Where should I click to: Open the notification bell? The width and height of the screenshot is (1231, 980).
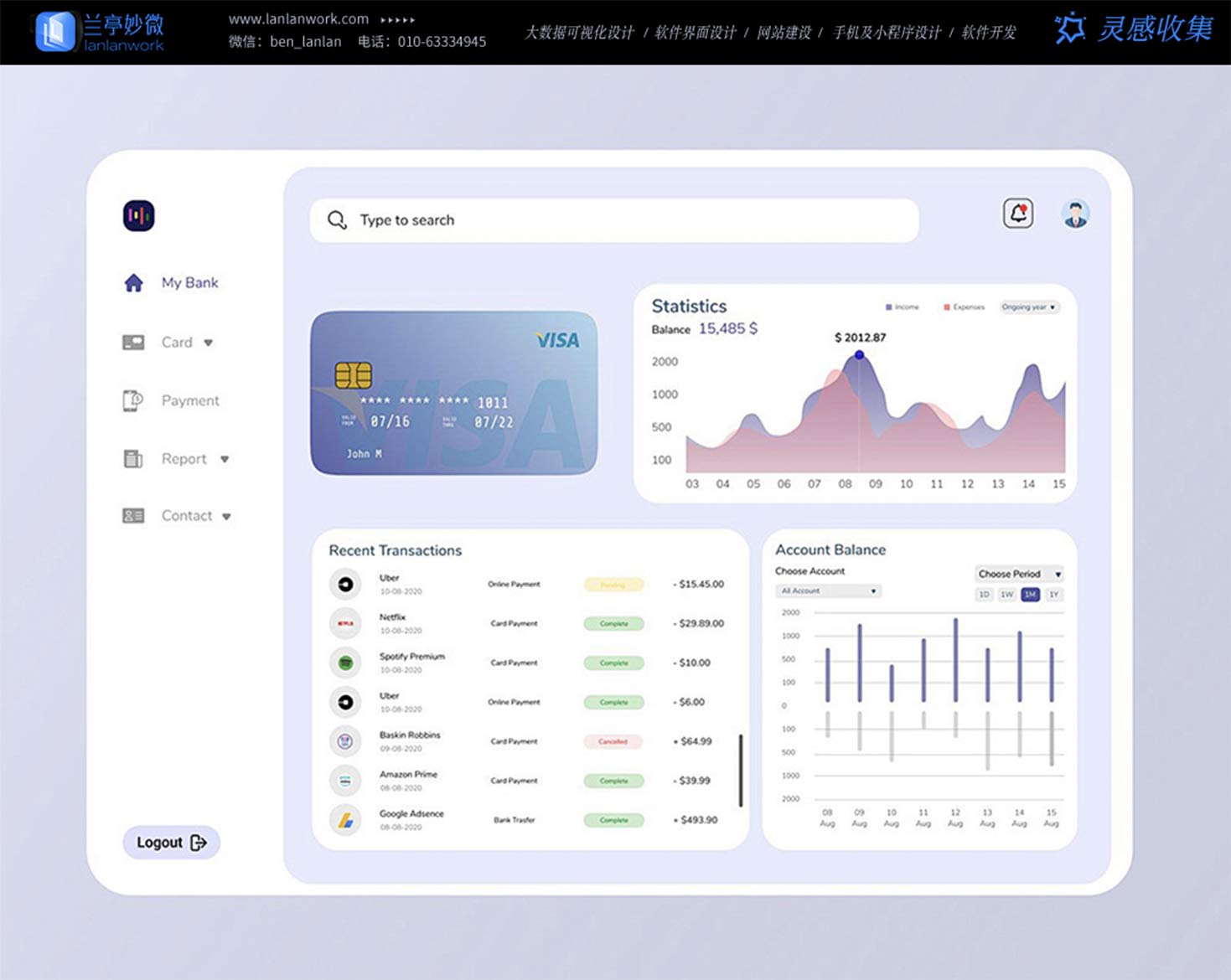[1017, 214]
